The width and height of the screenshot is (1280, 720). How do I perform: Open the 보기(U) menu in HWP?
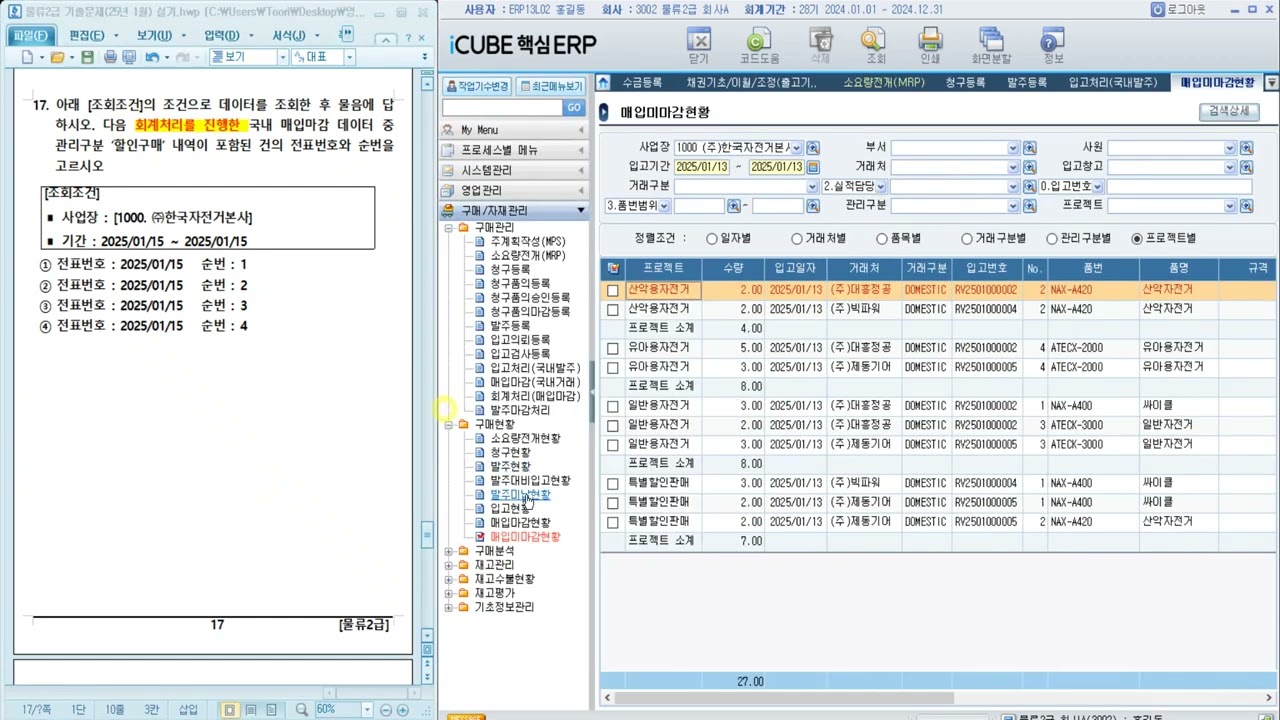pos(155,35)
